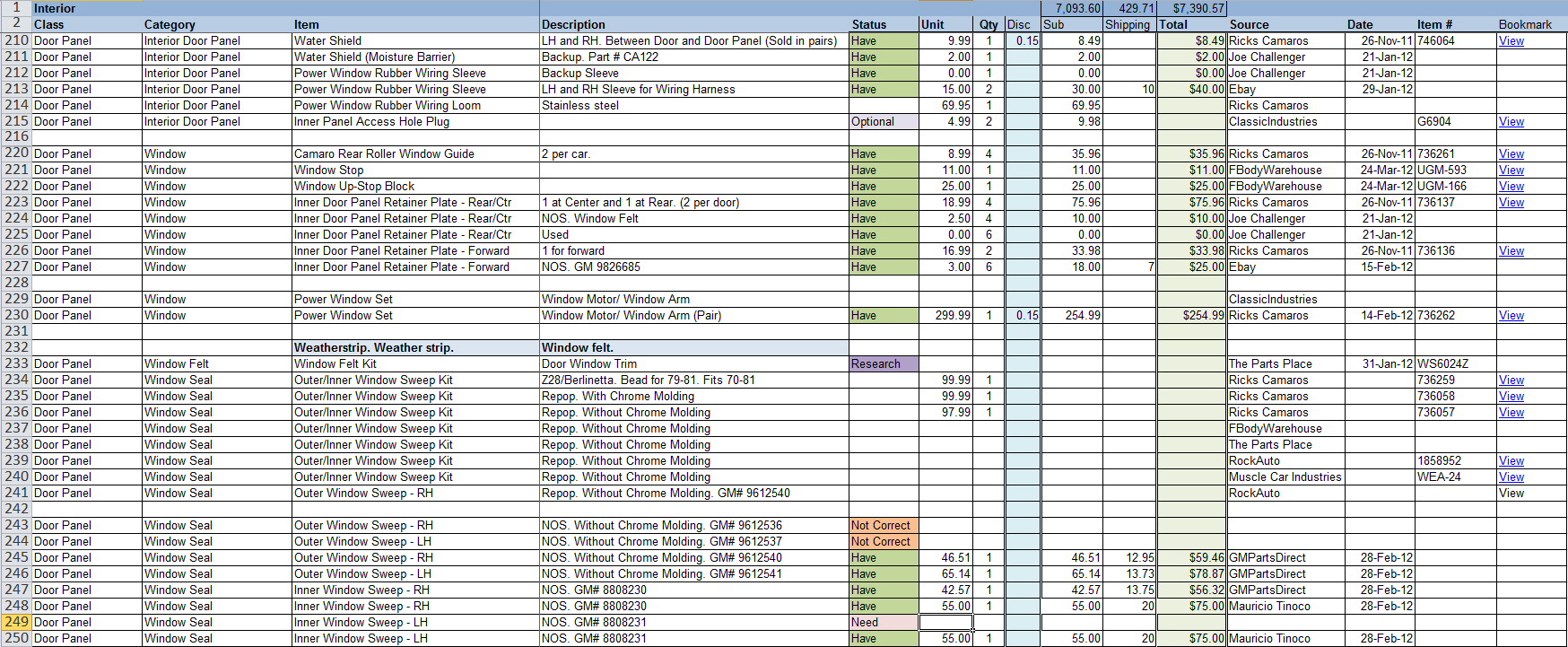
Task: Select the Qty column header cell
Action: tap(989, 24)
